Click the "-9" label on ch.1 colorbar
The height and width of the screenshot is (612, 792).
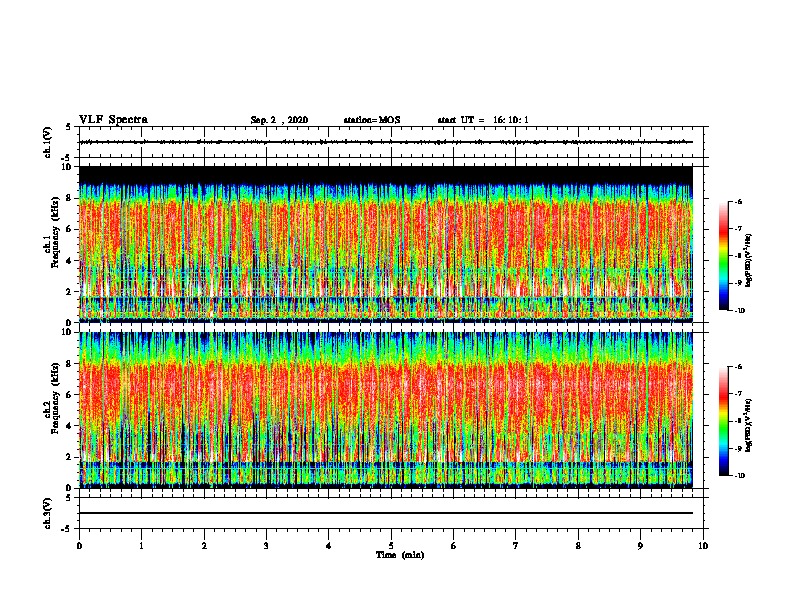click(738, 283)
